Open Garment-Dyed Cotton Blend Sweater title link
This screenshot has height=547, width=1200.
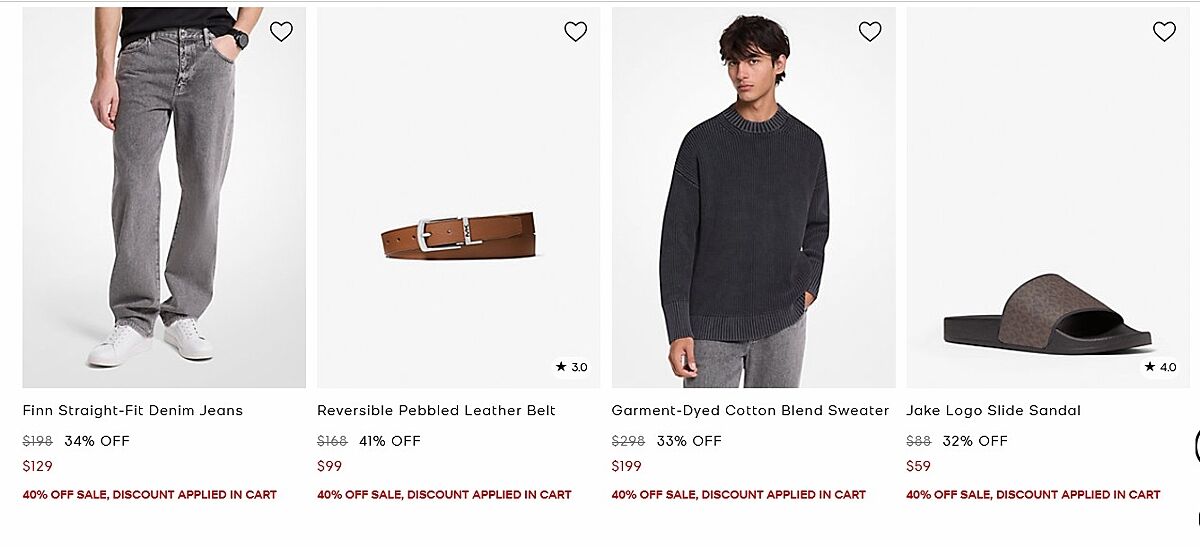click(750, 410)
